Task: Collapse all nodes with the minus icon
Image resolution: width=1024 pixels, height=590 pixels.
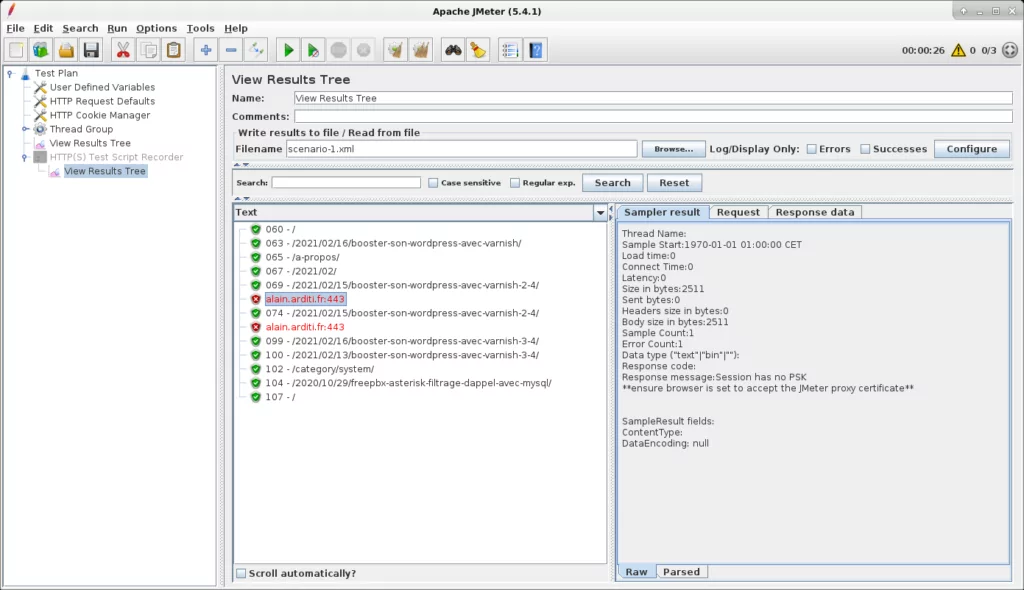Action: point(231,50)
